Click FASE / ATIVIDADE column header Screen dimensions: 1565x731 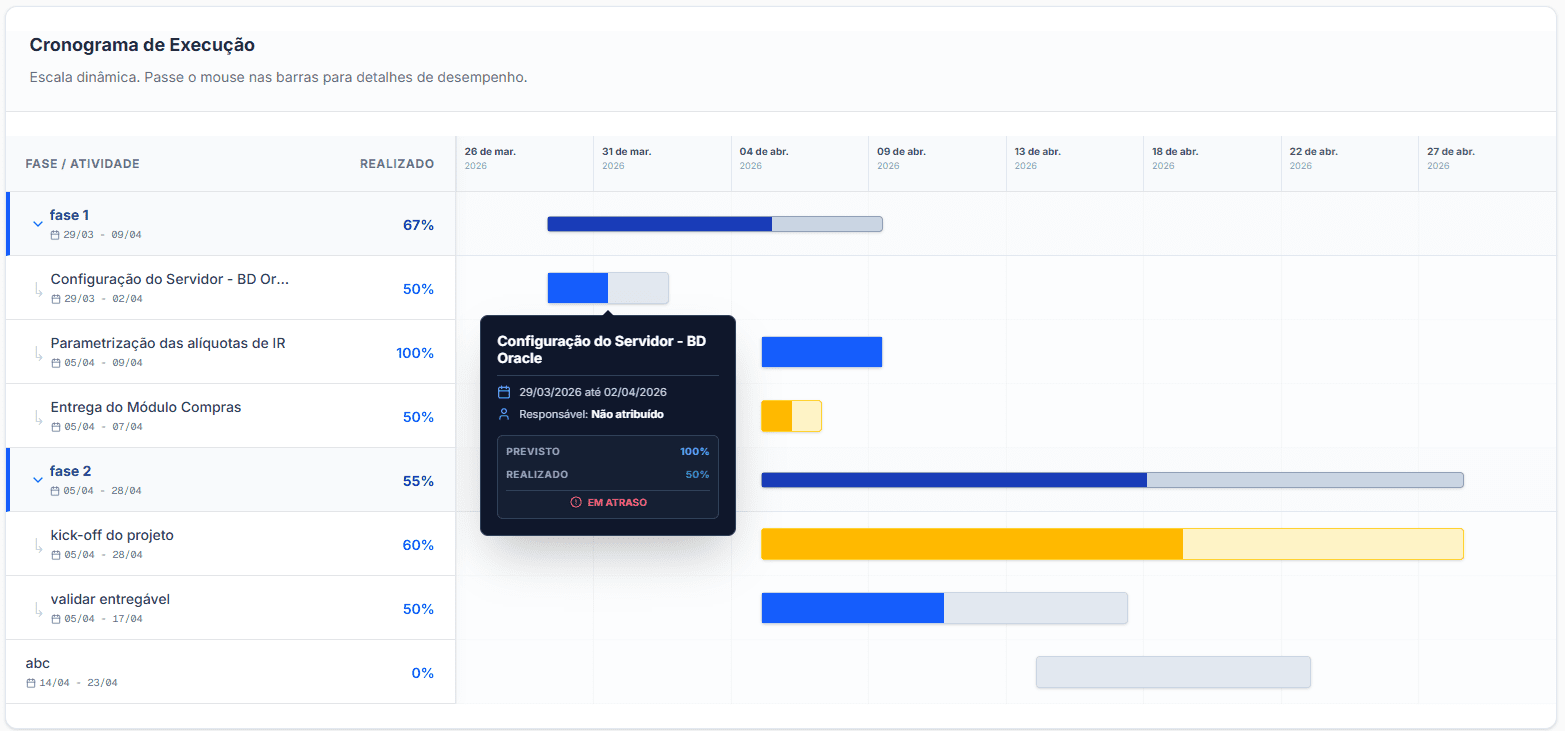point(83,164)
